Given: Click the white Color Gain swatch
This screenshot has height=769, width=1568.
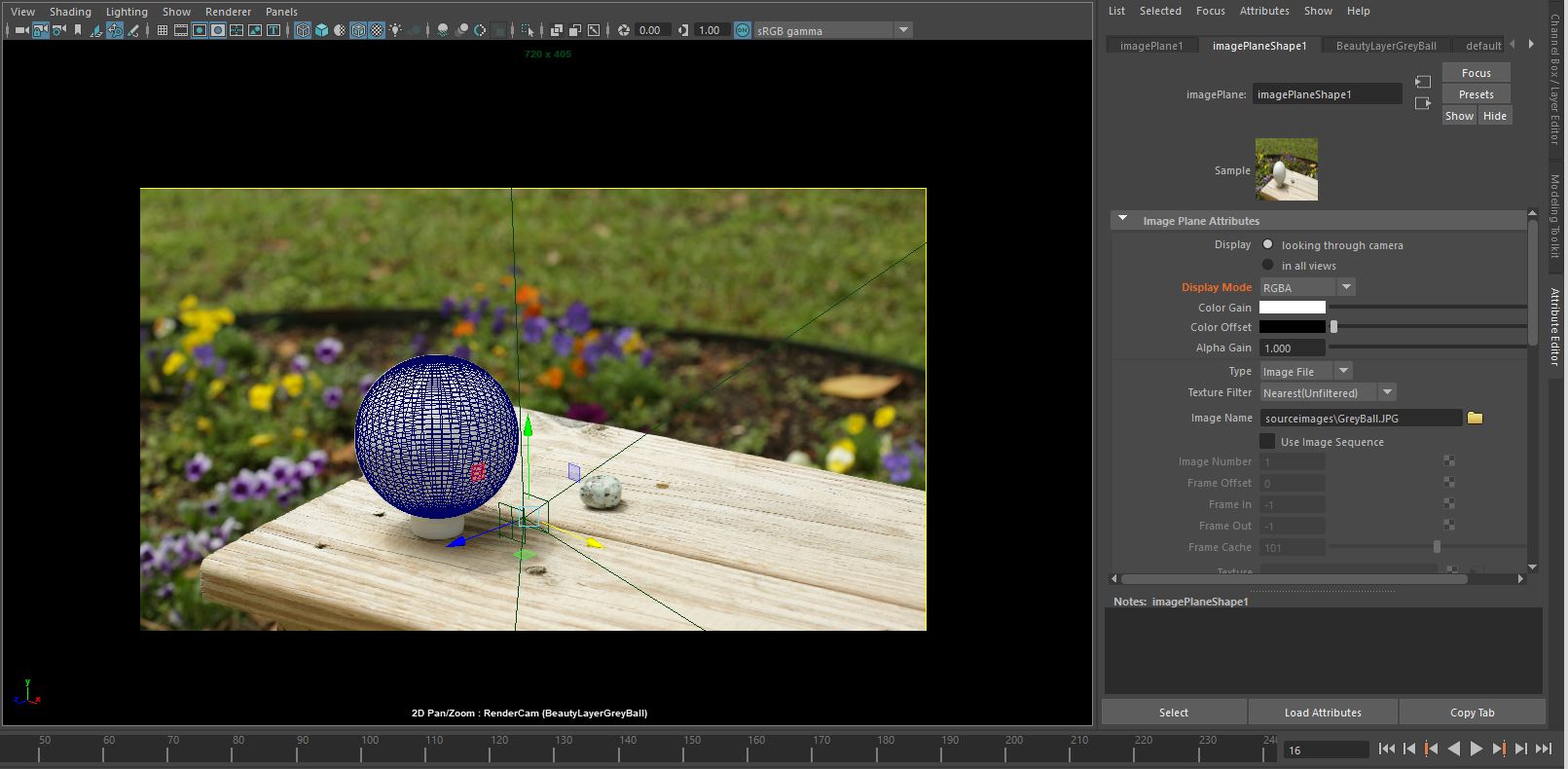Looking at the screenshot, I should [x=1292, y=308].
